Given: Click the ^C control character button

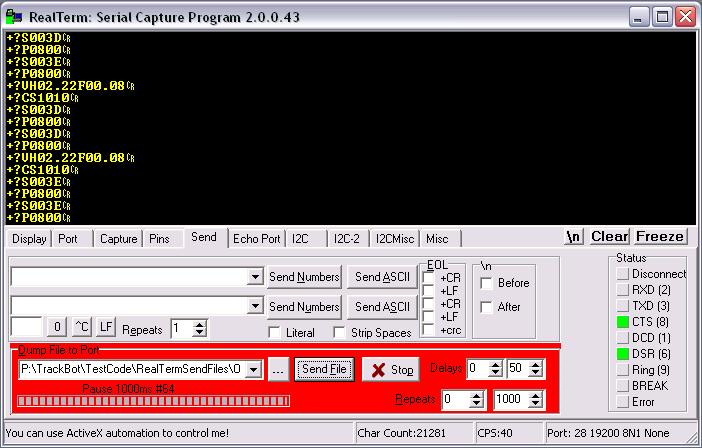Looking at the screenshot, I should tap(82, 328).
